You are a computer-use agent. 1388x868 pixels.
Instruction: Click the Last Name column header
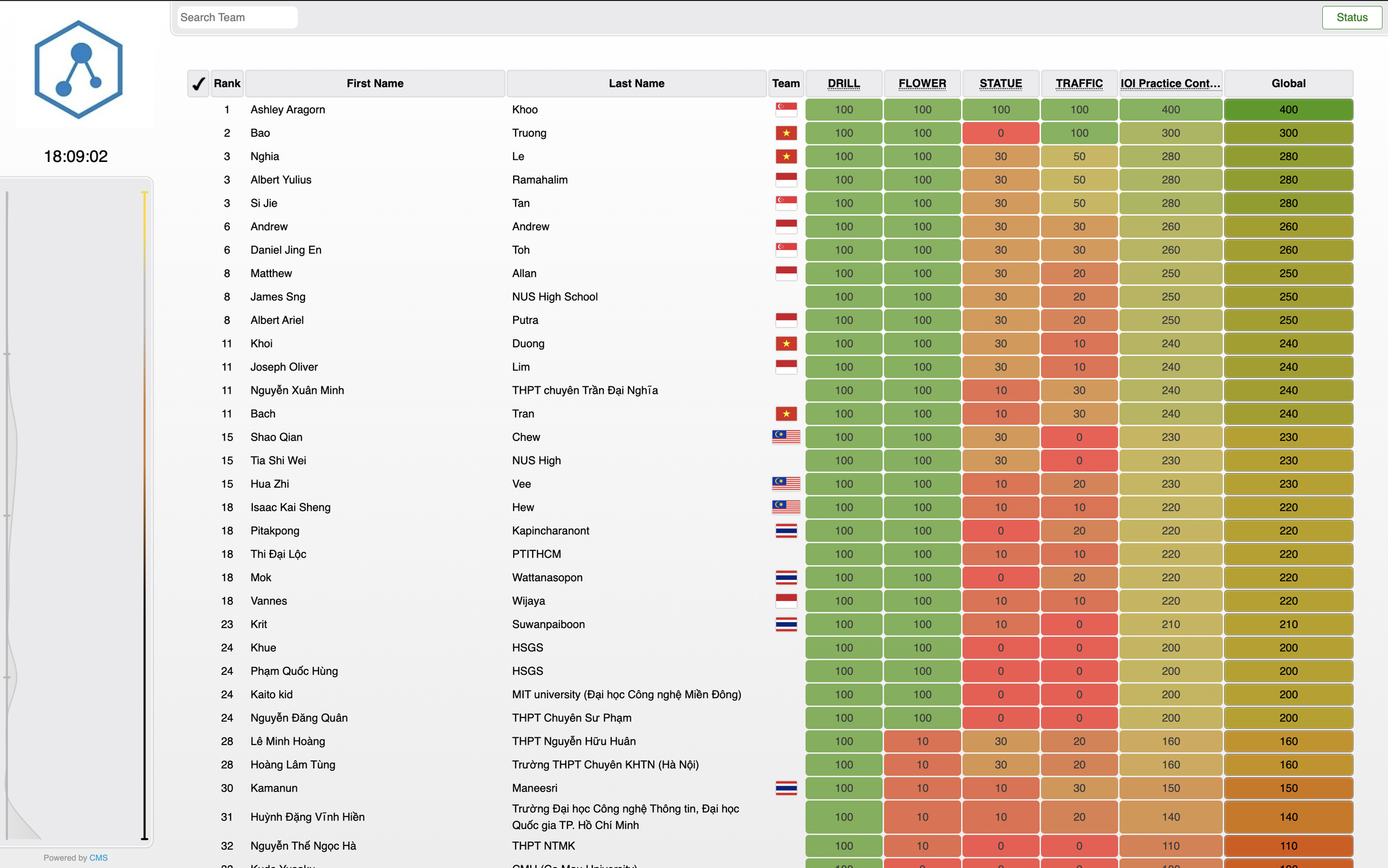point(636,83)
